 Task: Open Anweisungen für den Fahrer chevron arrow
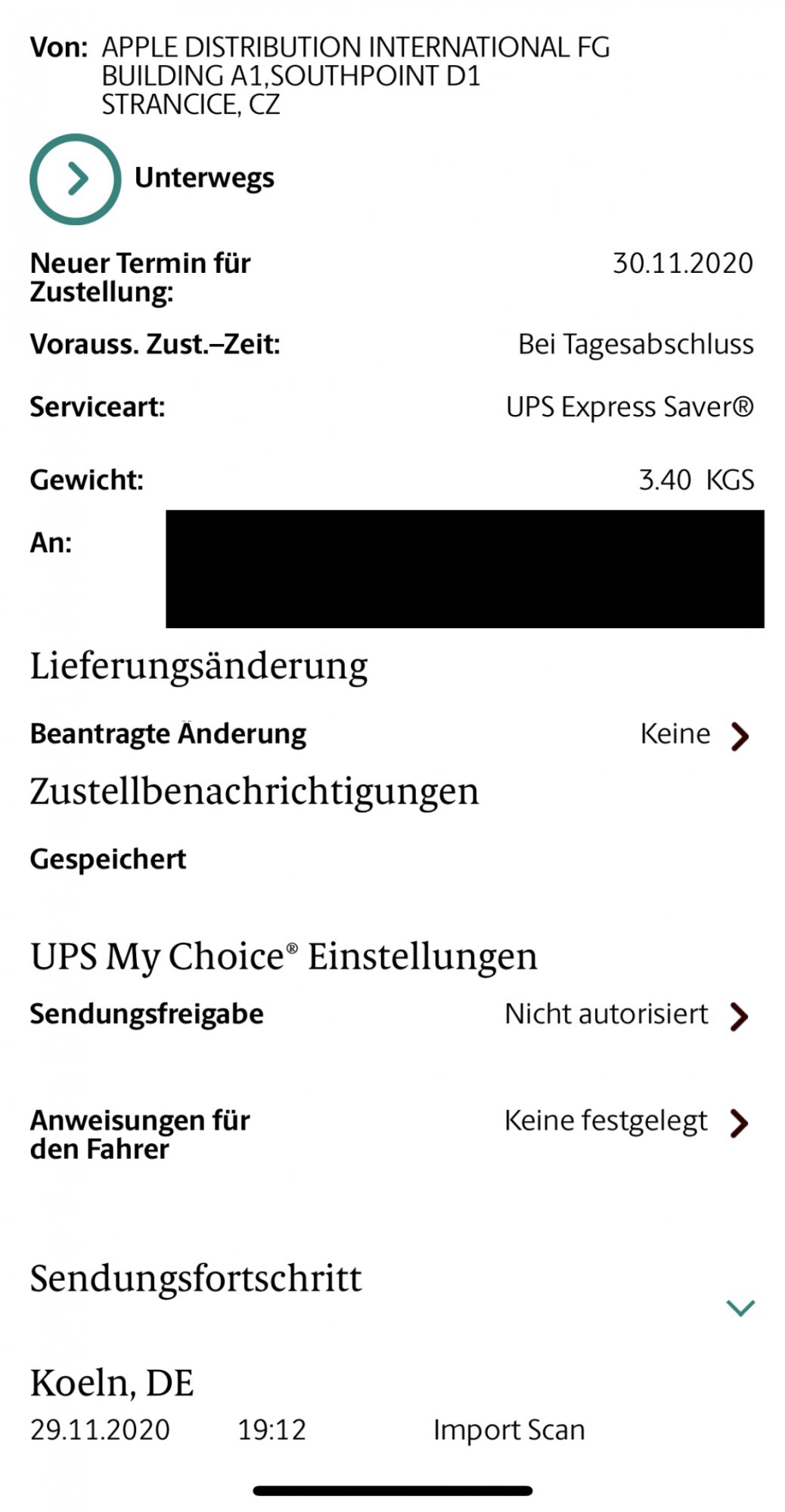(x=739, y=1123)
